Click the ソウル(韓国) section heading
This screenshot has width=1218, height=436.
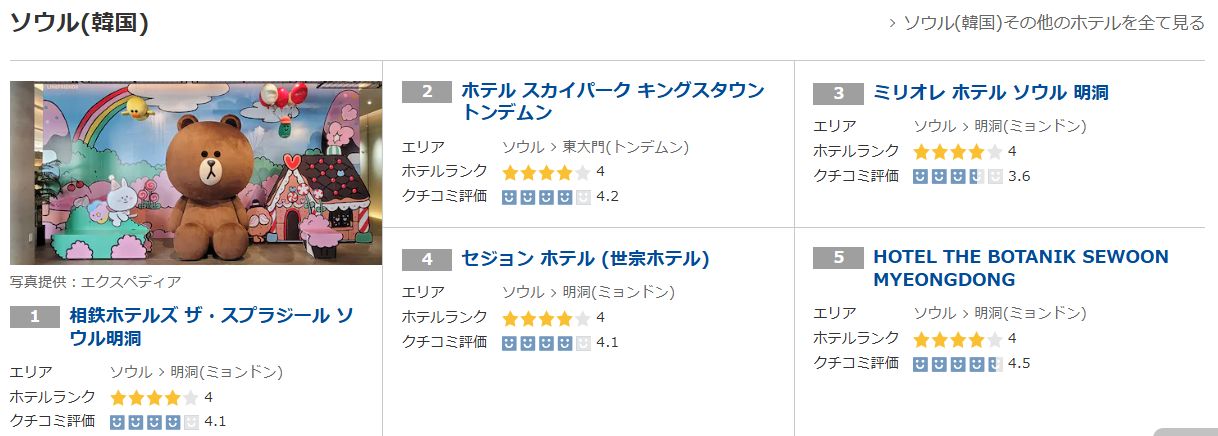[x=79, y=23]
